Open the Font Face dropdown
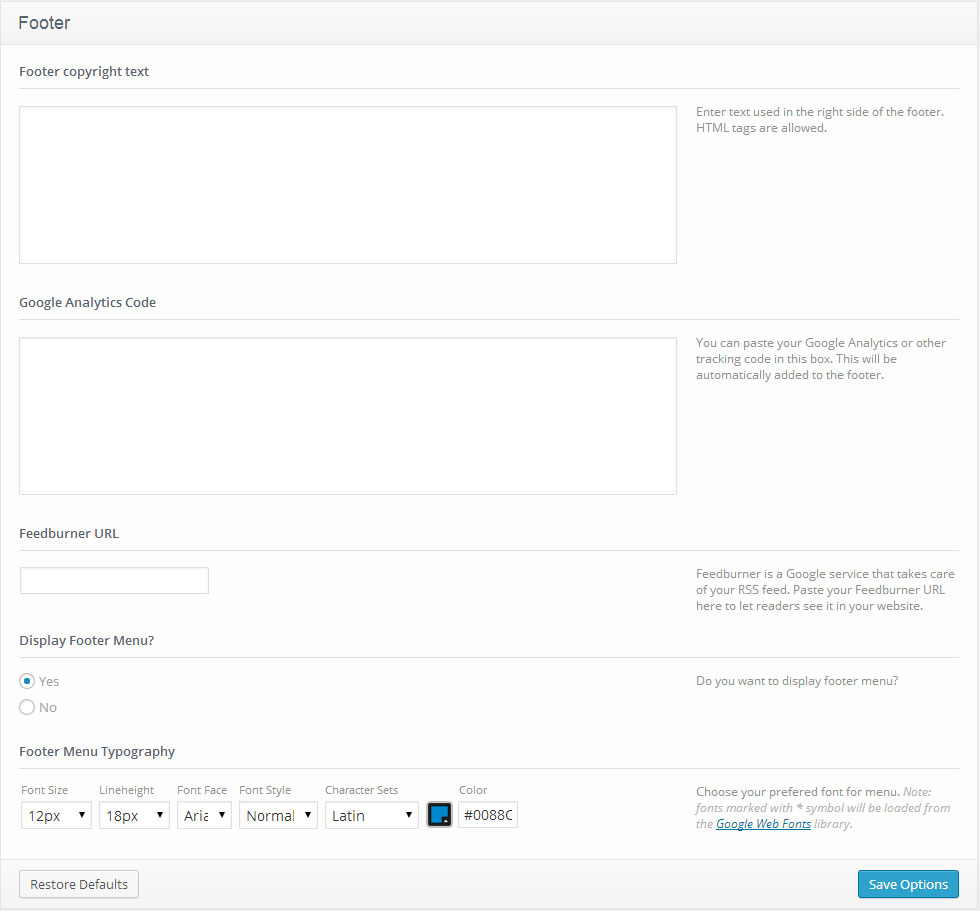The height and width of the screenshot is (911, 980). 205,815
